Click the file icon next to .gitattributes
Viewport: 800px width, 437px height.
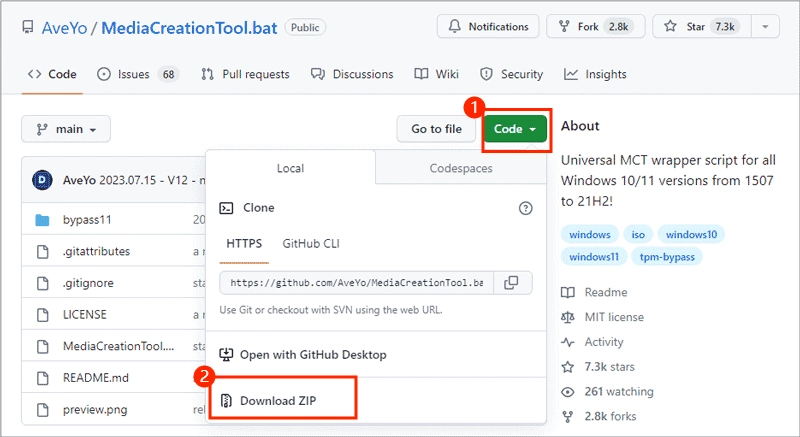43,251
